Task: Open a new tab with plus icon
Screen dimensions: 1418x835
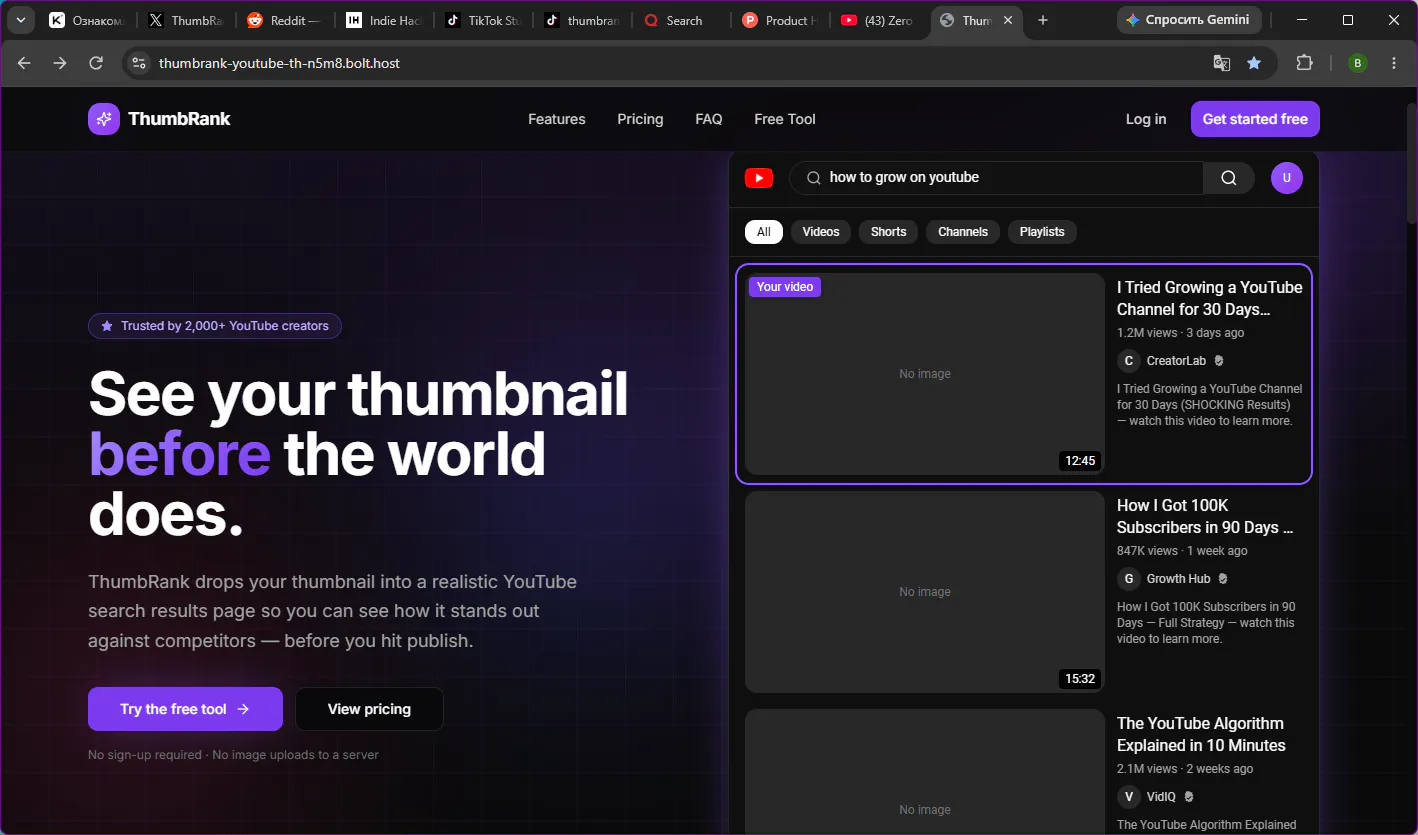Action: [x=1043, y=20]
